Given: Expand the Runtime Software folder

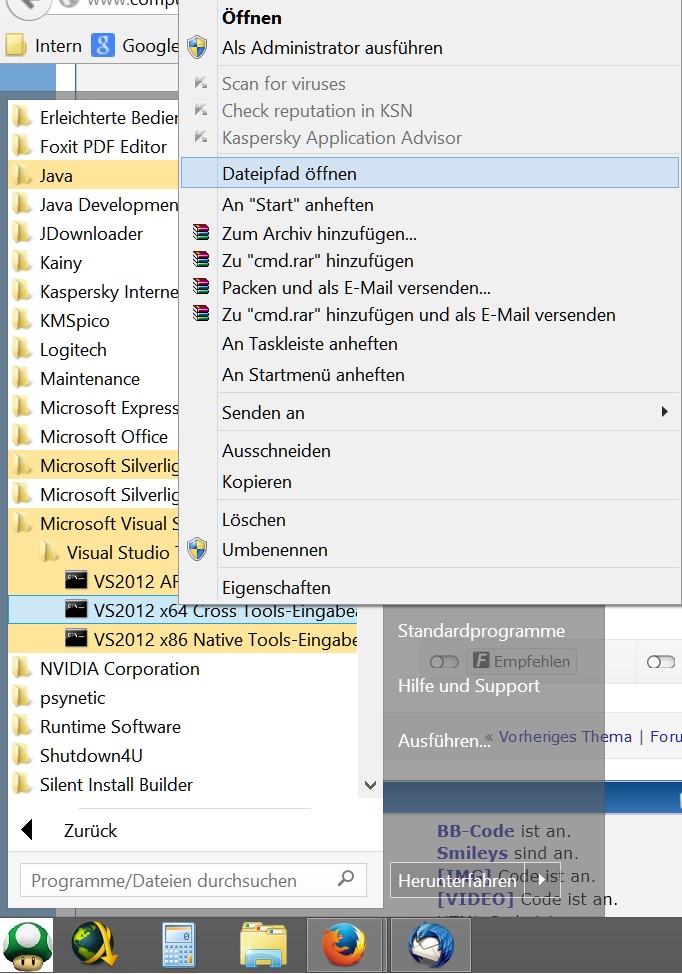Looking at the screenshot, I should pos(183,726).
